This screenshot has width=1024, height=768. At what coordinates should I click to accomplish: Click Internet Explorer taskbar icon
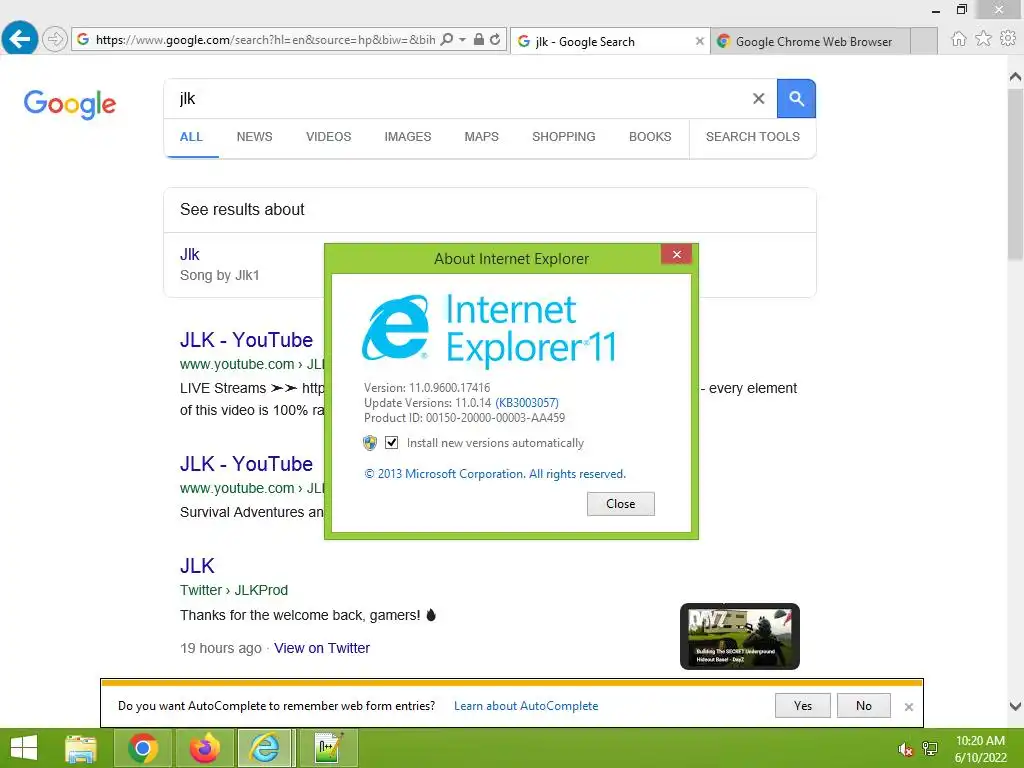pyautogui.click(x=264, y=748)
